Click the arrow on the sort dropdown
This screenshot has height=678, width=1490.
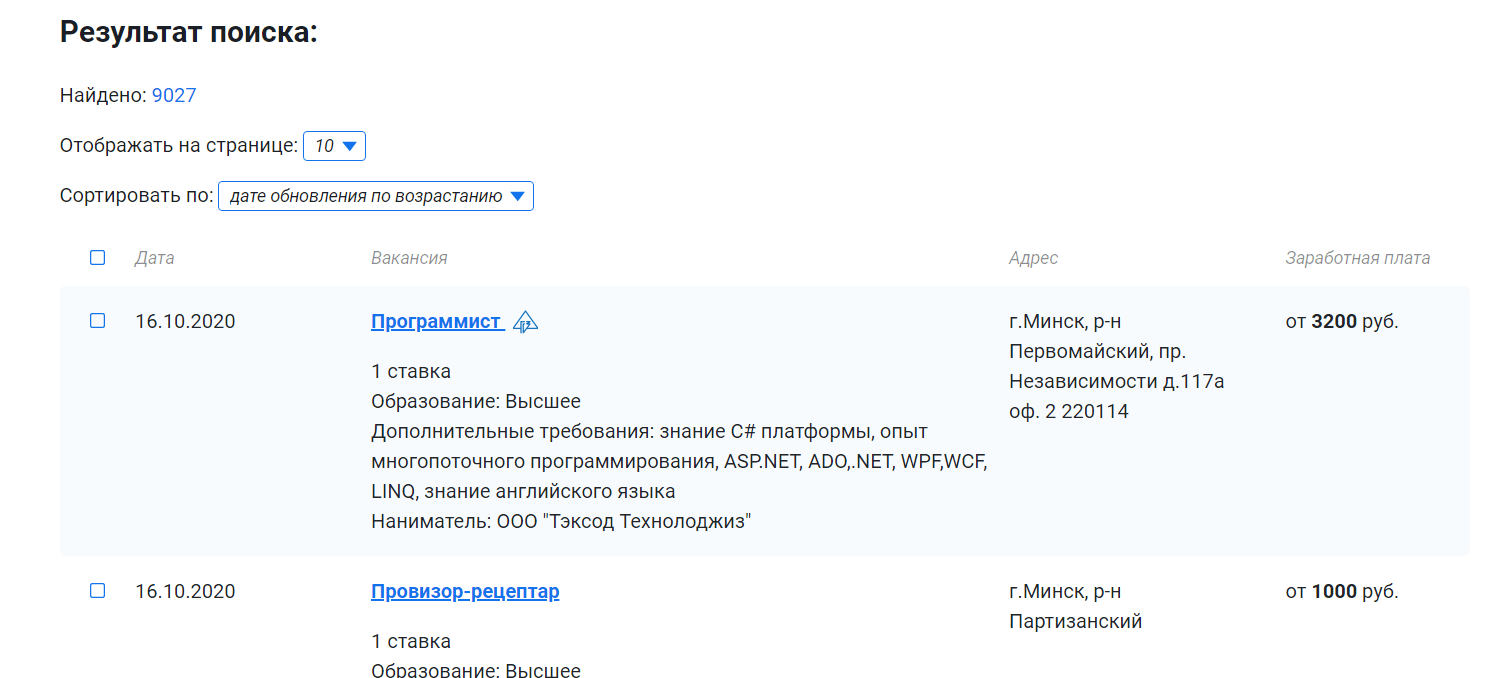517,196
